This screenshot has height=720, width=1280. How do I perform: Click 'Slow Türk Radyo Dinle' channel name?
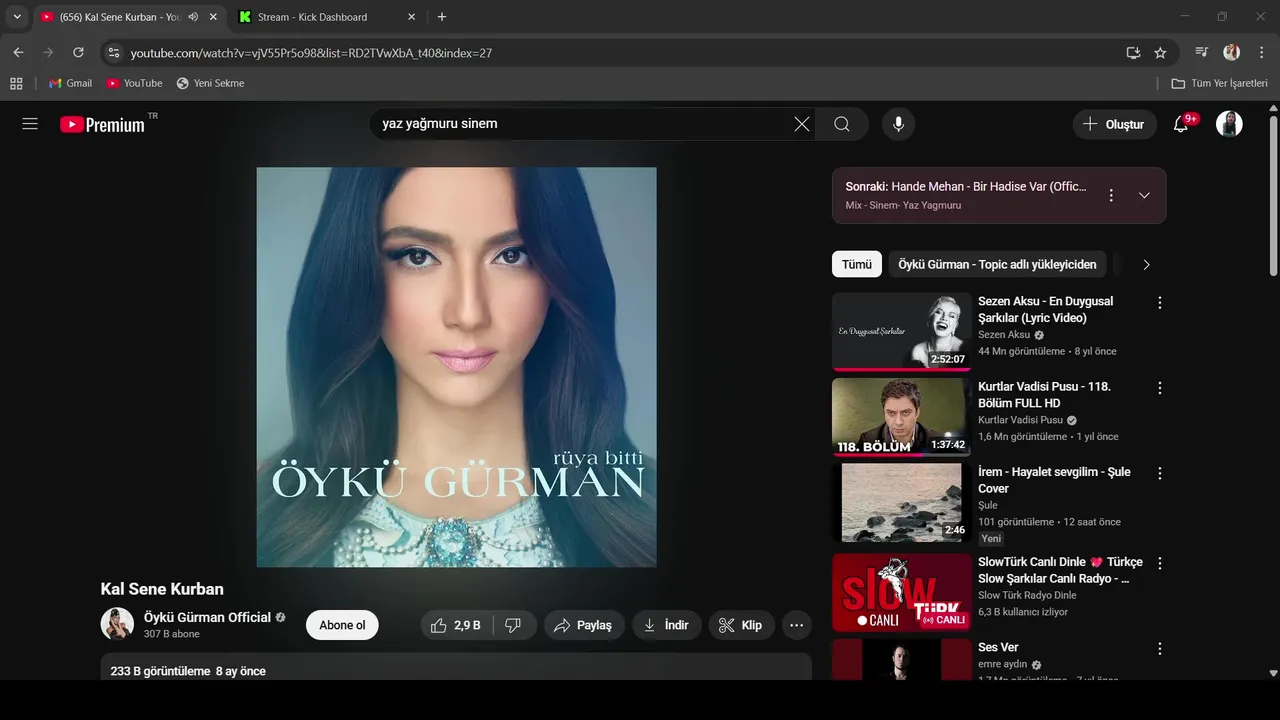point(1027,595)
